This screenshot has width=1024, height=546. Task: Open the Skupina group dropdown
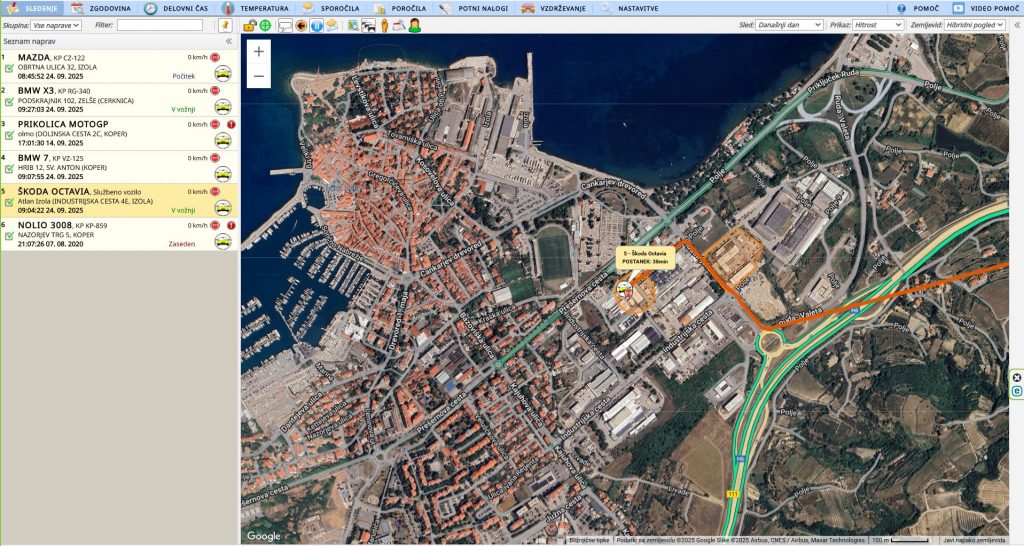(57, 25)
